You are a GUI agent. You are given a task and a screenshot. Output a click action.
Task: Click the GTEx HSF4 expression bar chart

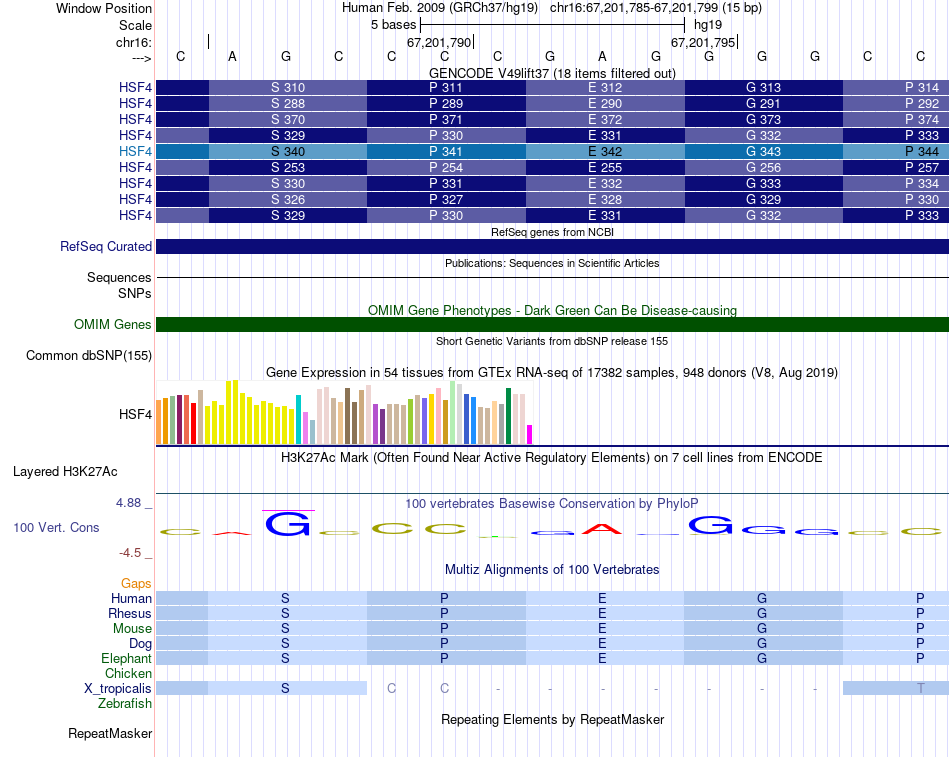[344, 412]
